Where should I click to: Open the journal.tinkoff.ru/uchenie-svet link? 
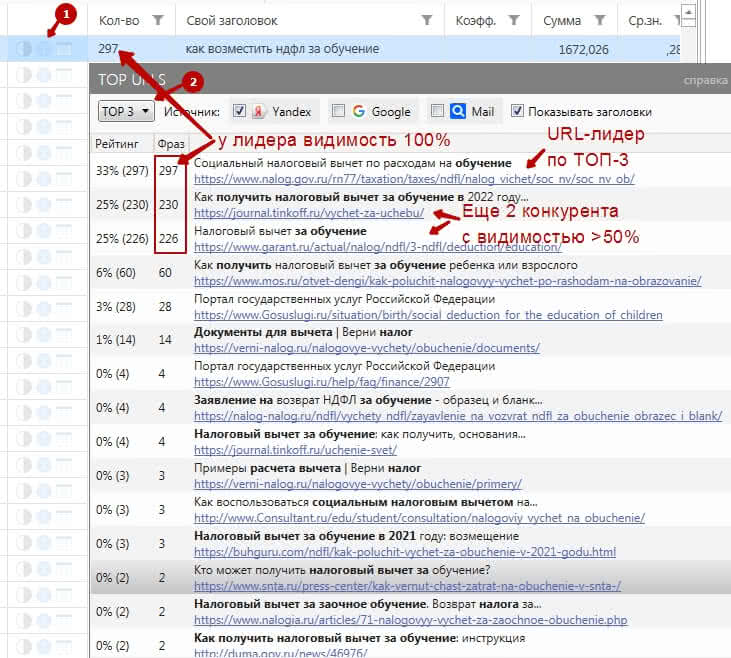[x=296, y=450]
